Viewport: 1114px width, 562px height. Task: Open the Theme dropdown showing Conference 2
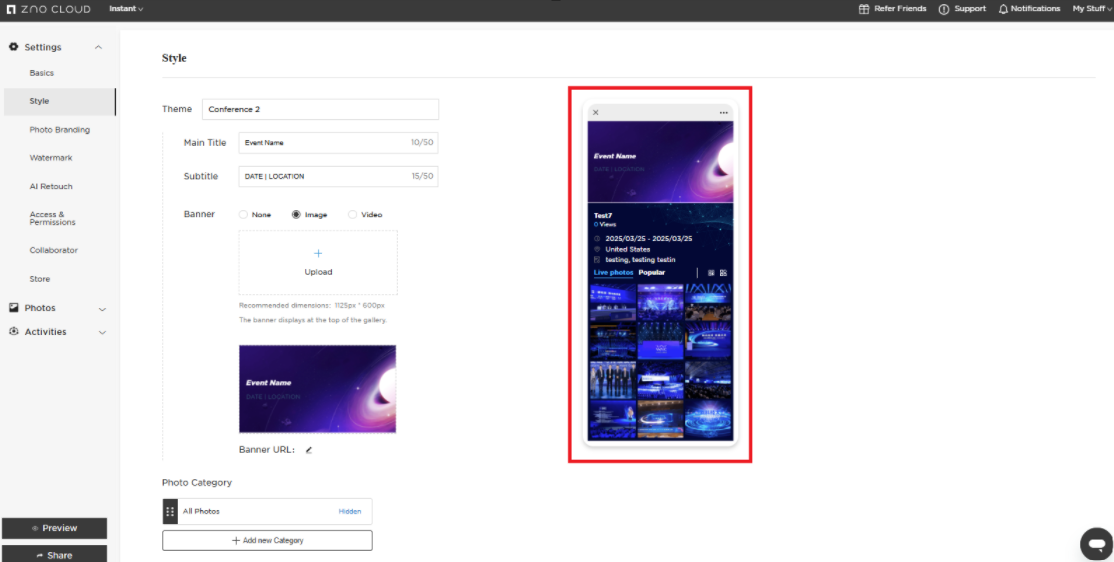[x=320, y=109]
